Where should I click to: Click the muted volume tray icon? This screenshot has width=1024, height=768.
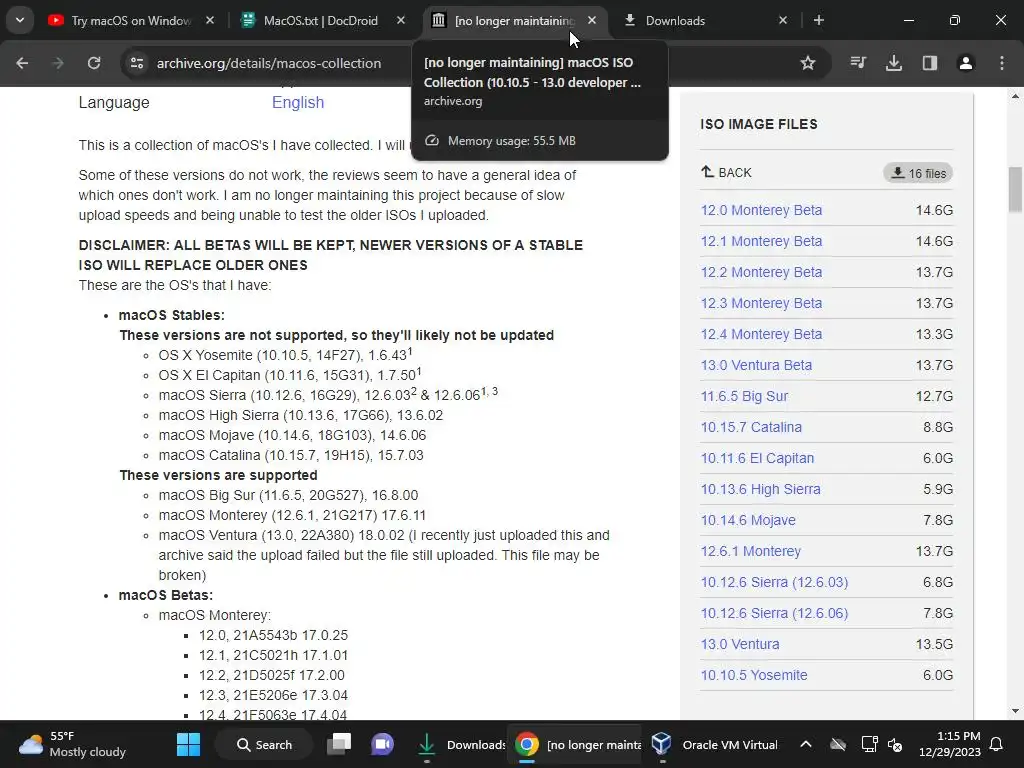point(895,744)
